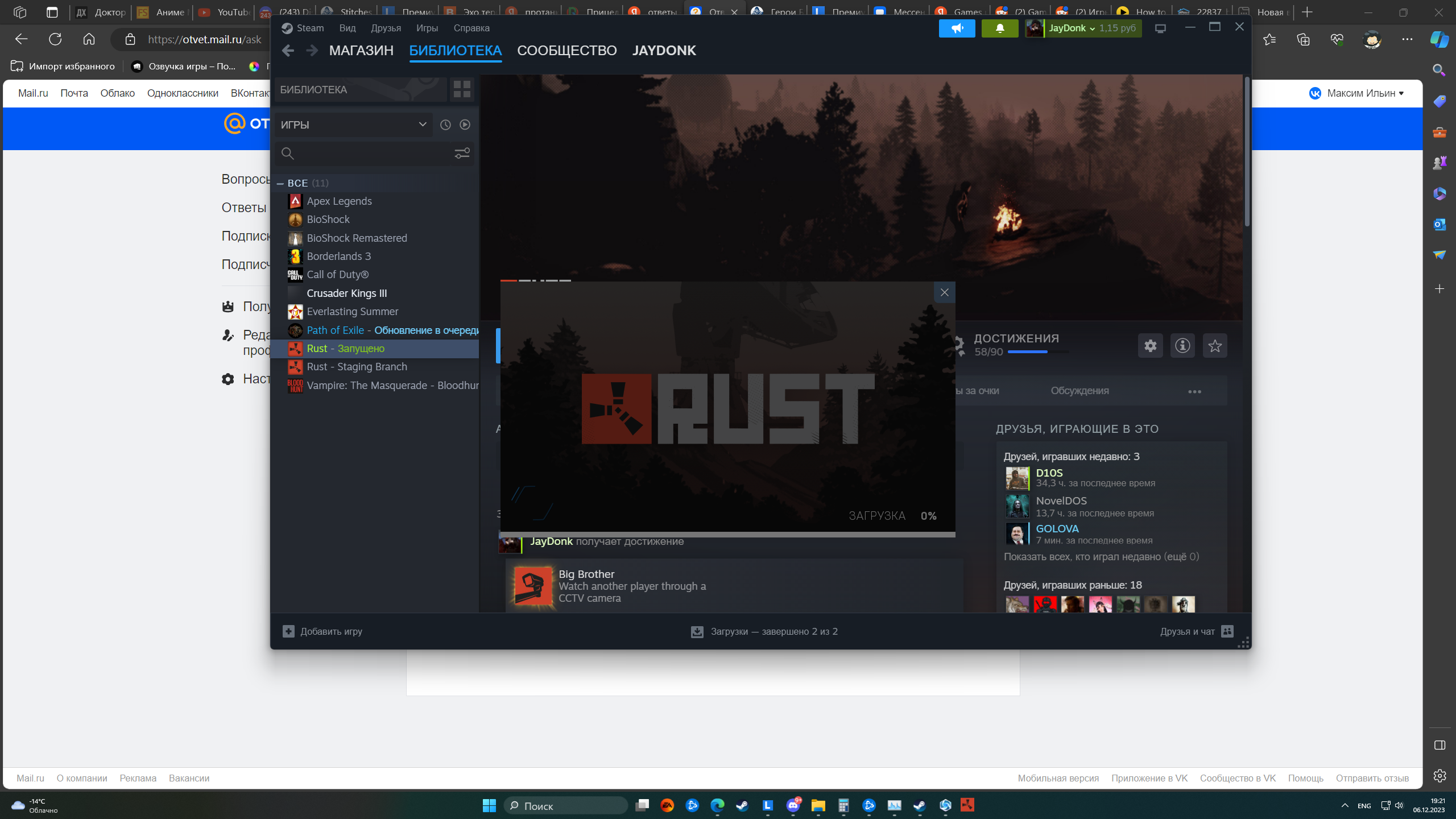
Task: Open friend NovelDOS profile
Action: 1061,500
